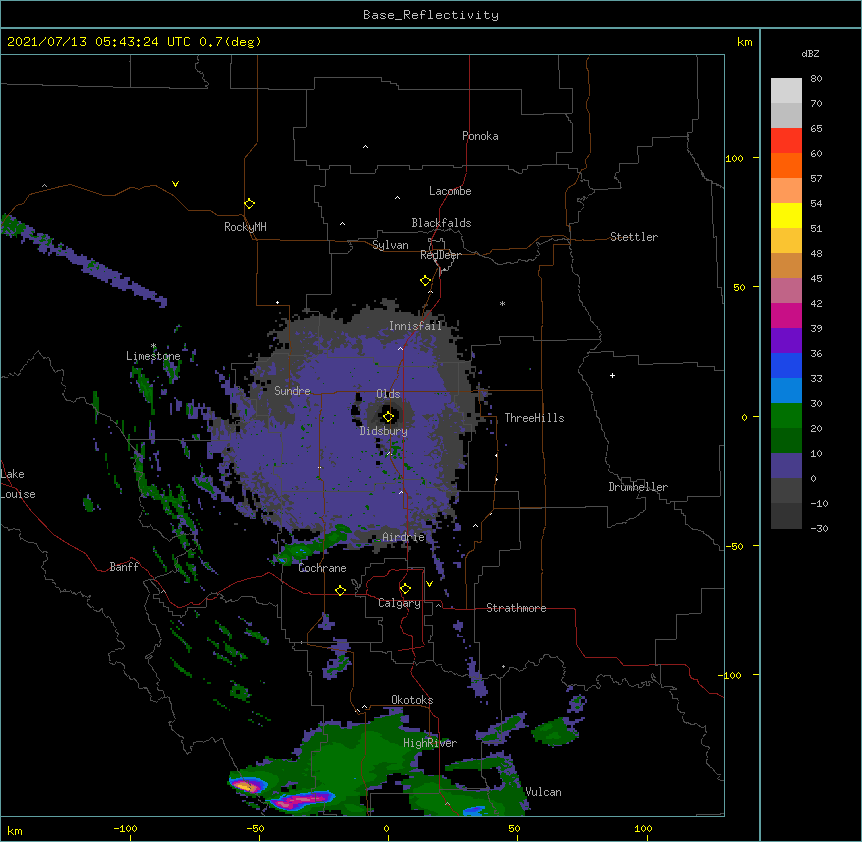
Task: Click the Didsbury city label
Action: click(x=384, y=431)
